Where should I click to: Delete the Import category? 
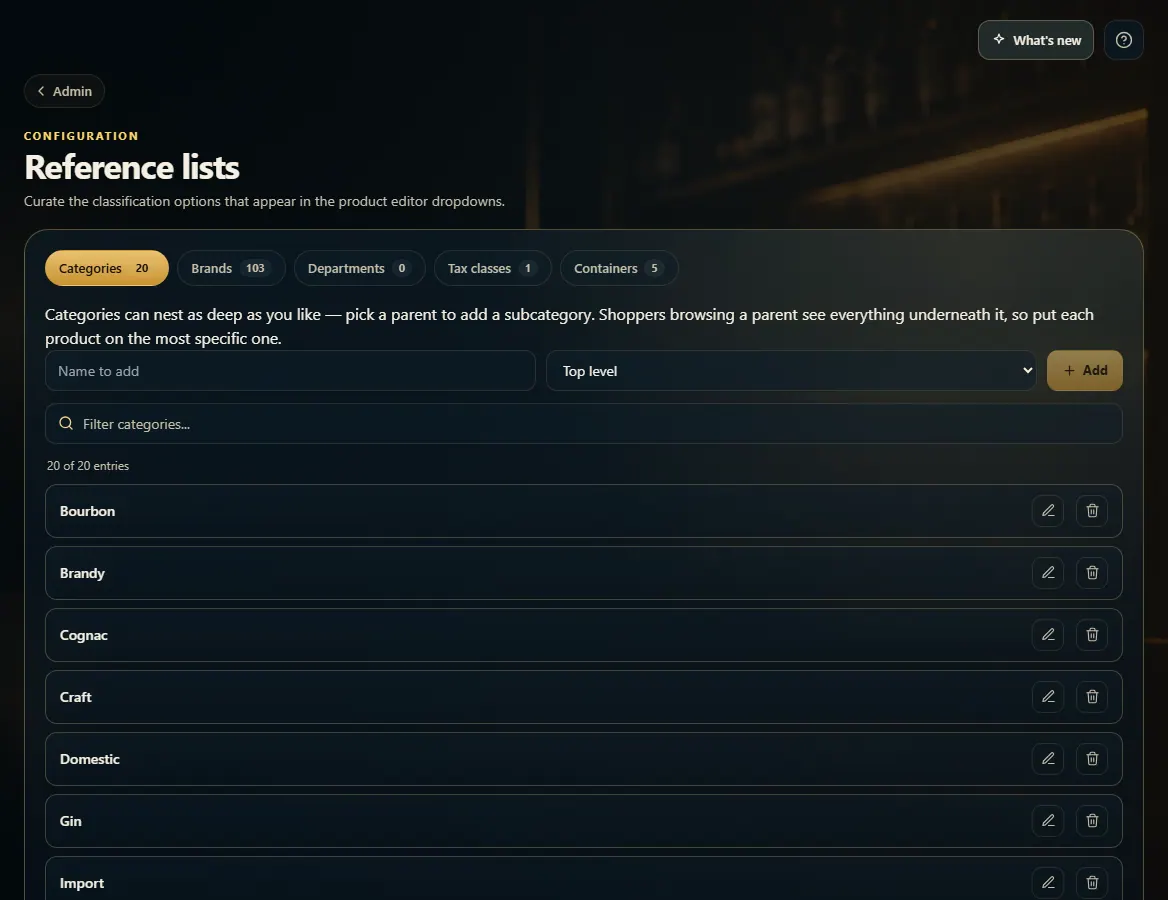1091,882
